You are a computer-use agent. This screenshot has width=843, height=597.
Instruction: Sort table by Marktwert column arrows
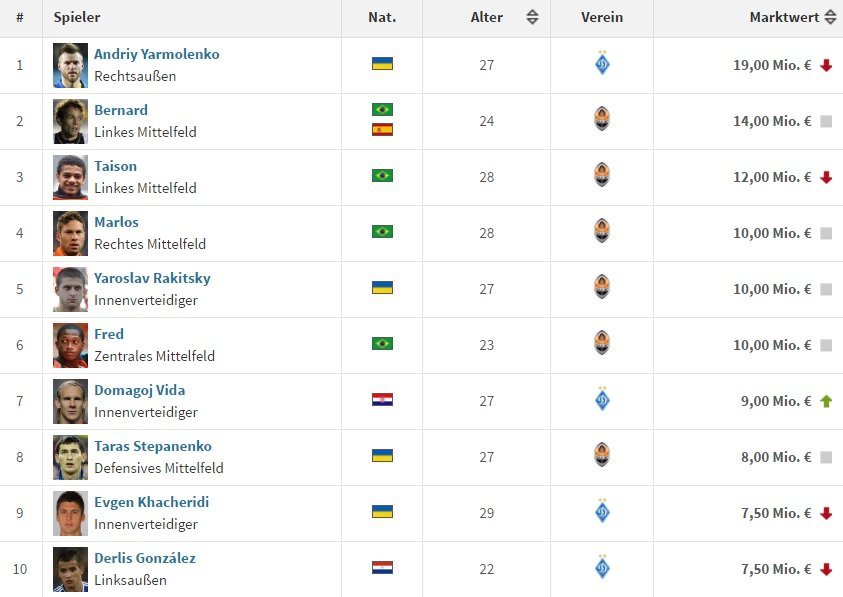click(x=829, y=17)
